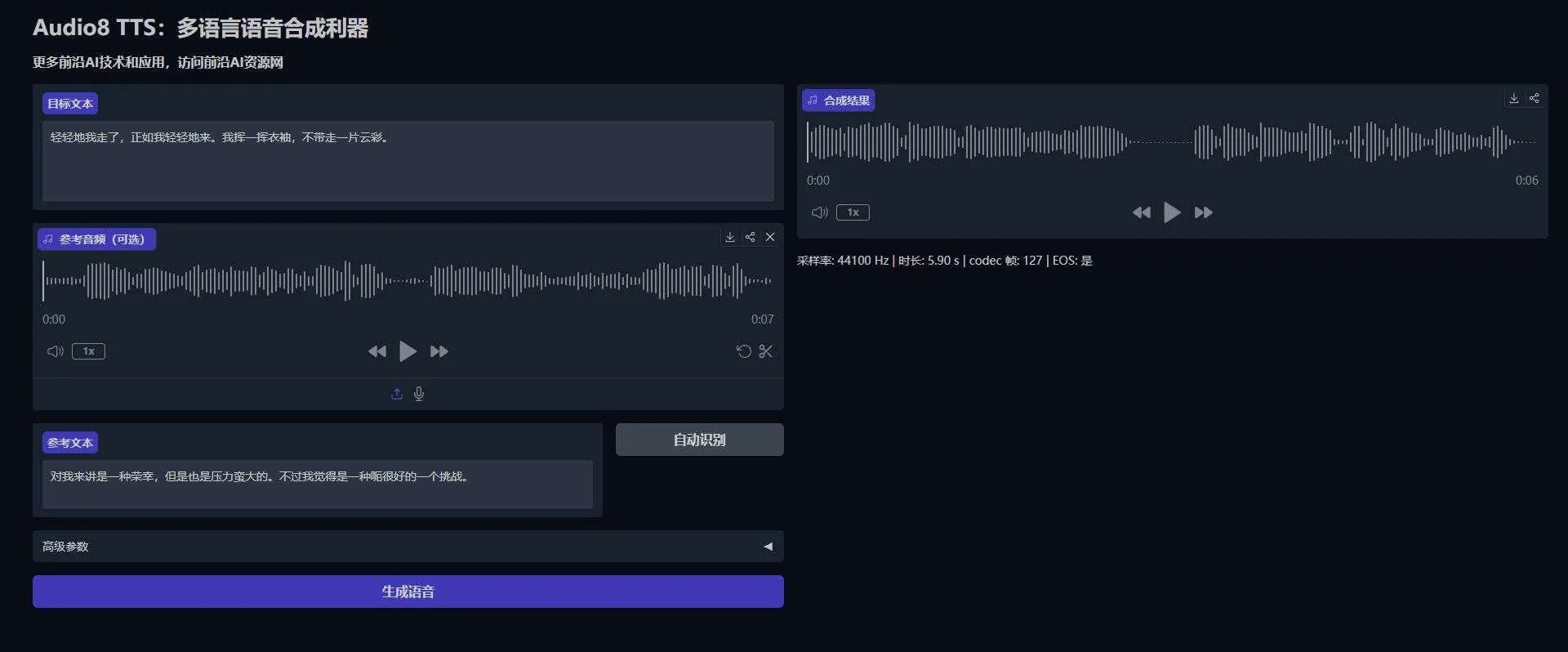Click the reference audio 0:07 duration

coord(762,319)
